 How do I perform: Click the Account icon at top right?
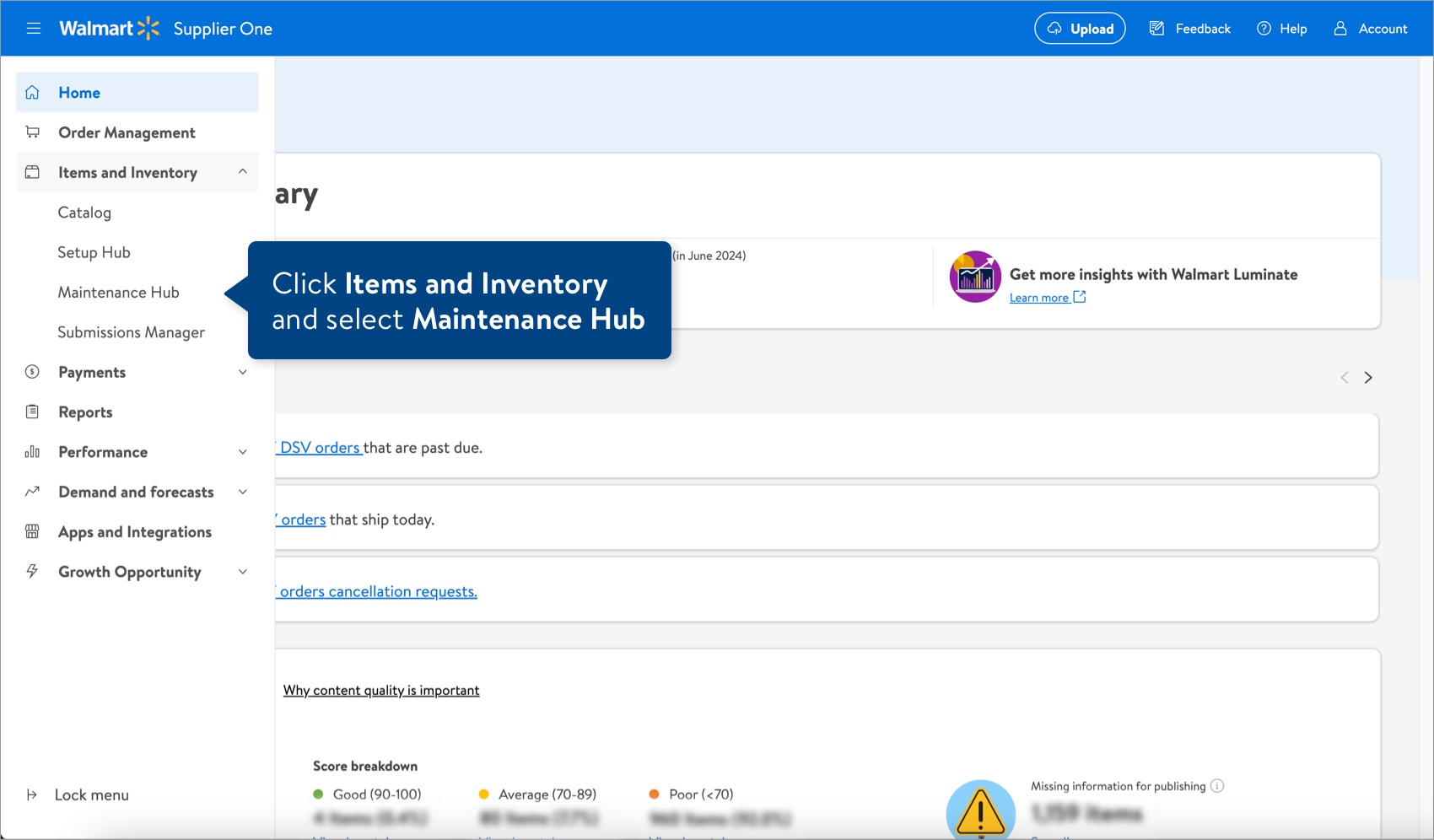[1340, 28]
